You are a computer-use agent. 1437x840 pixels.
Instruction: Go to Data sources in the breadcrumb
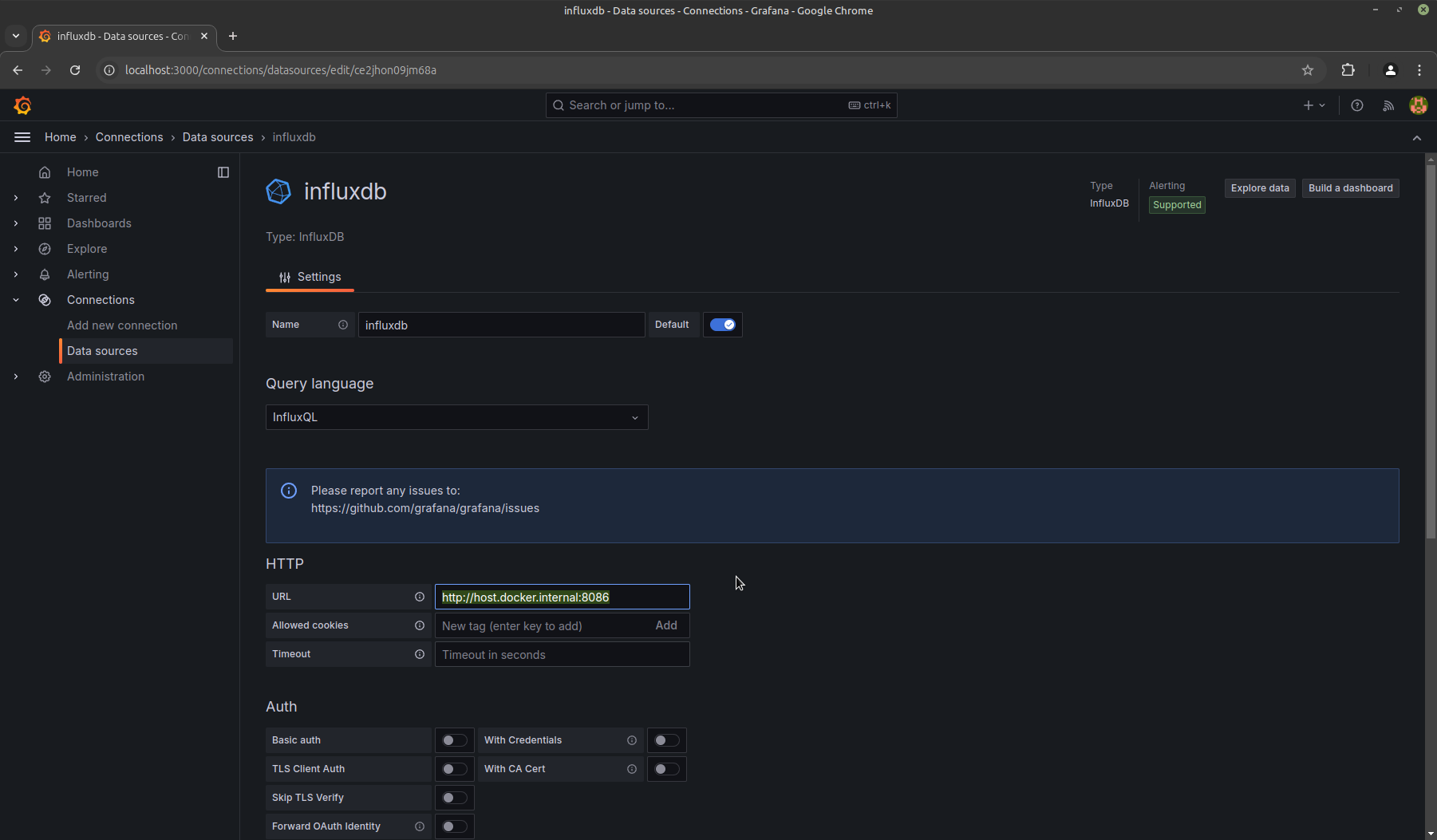click(218, 137)
